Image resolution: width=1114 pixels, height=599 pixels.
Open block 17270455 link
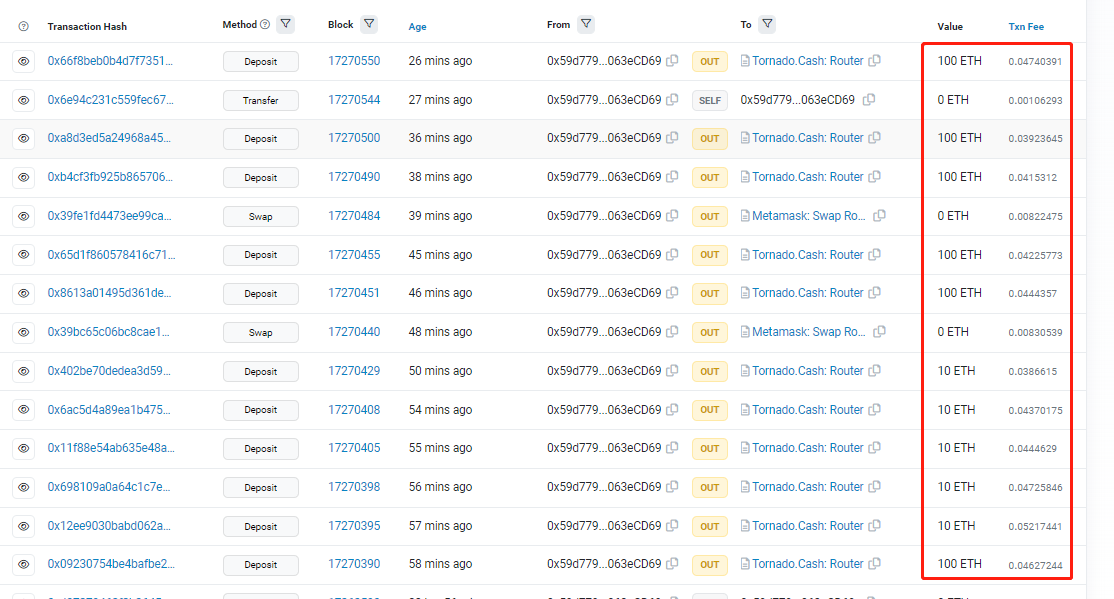click(x=354, y=255)
